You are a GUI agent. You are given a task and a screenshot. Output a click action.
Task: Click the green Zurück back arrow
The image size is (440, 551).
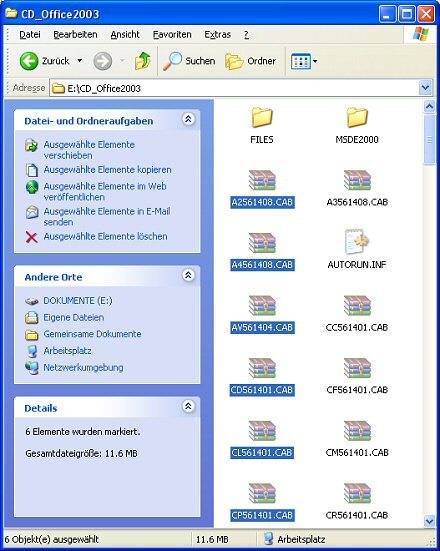(x=29, y=61)
